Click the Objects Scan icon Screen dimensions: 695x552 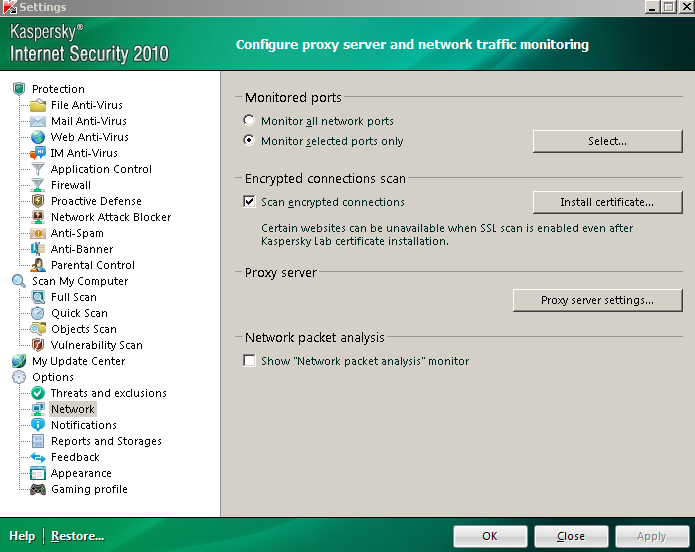pos(38,329)
